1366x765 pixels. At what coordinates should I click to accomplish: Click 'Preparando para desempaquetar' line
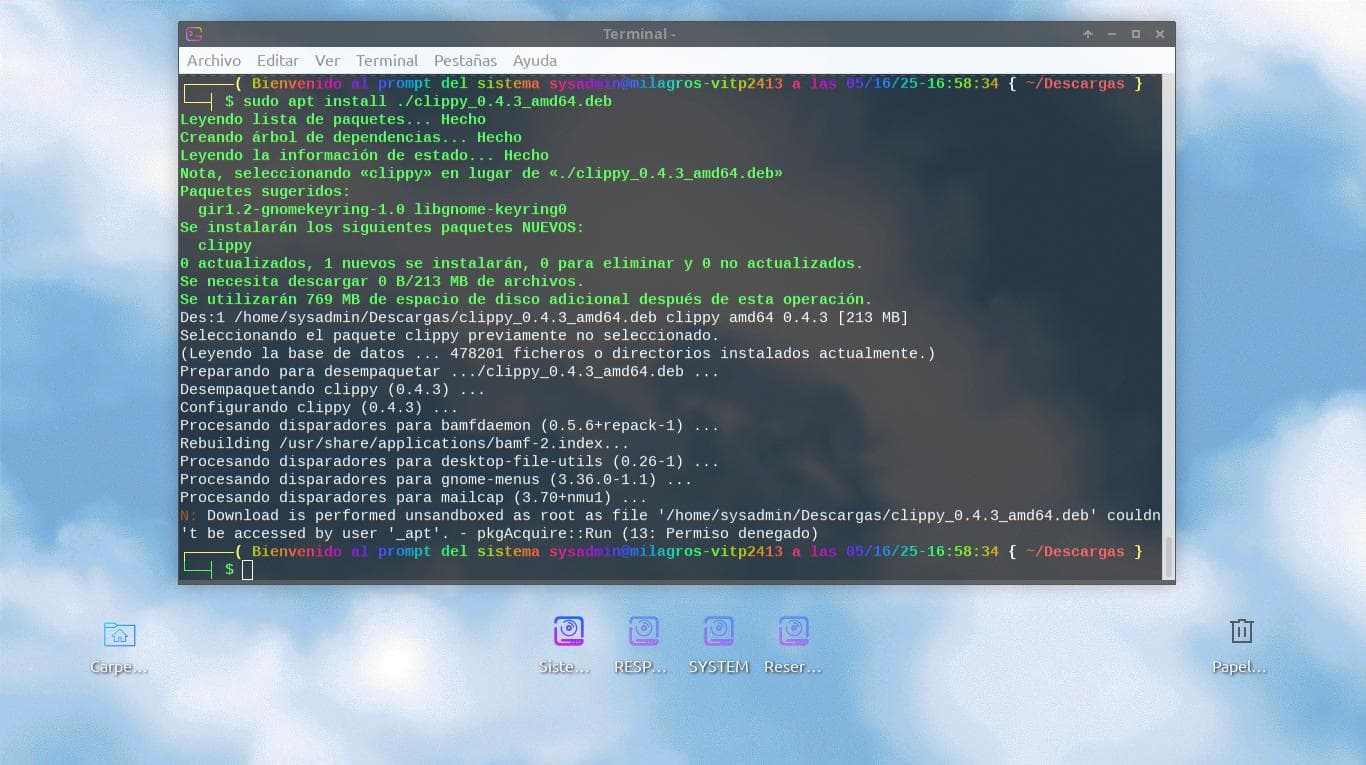(449, 371)
